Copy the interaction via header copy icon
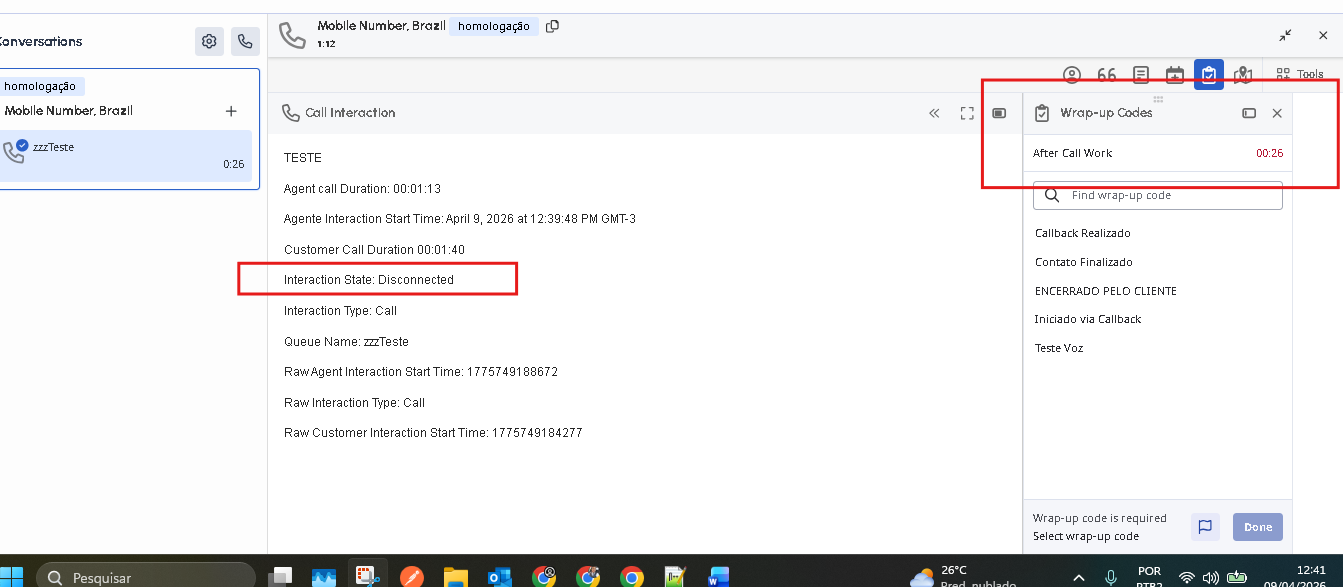This screenshot has height=587, width=1343. (552, 26)
